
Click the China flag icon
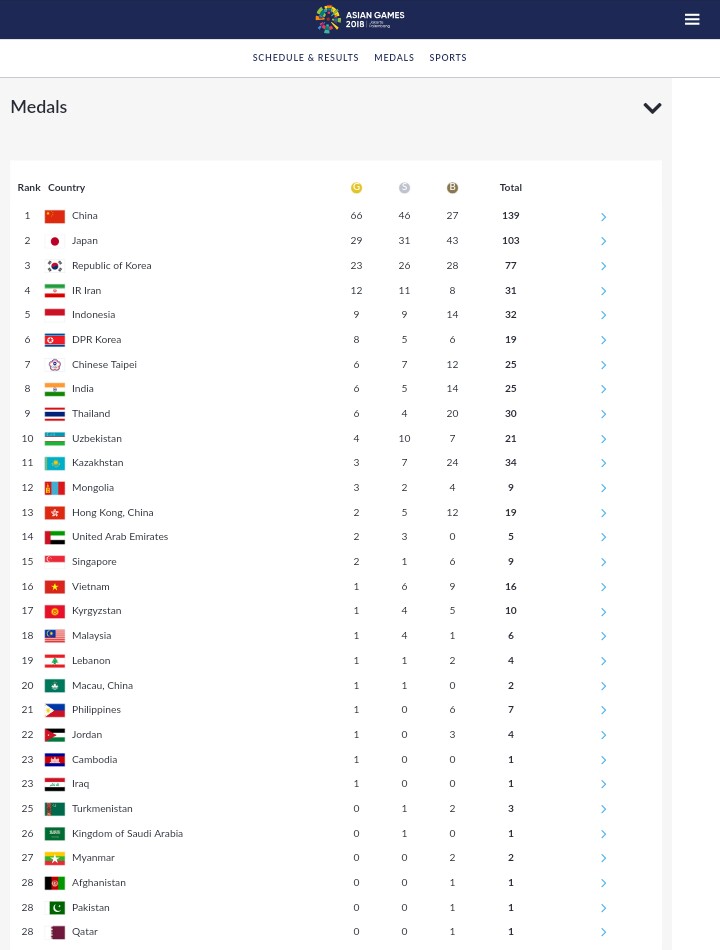[x=55, y=216]
